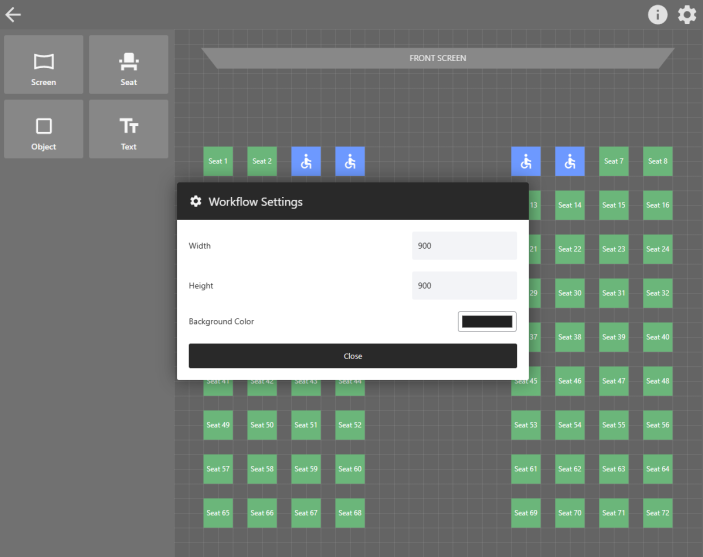Select Seat 8 on the canvas
Viewport: 703px width, 557px height.
point(658,161)
